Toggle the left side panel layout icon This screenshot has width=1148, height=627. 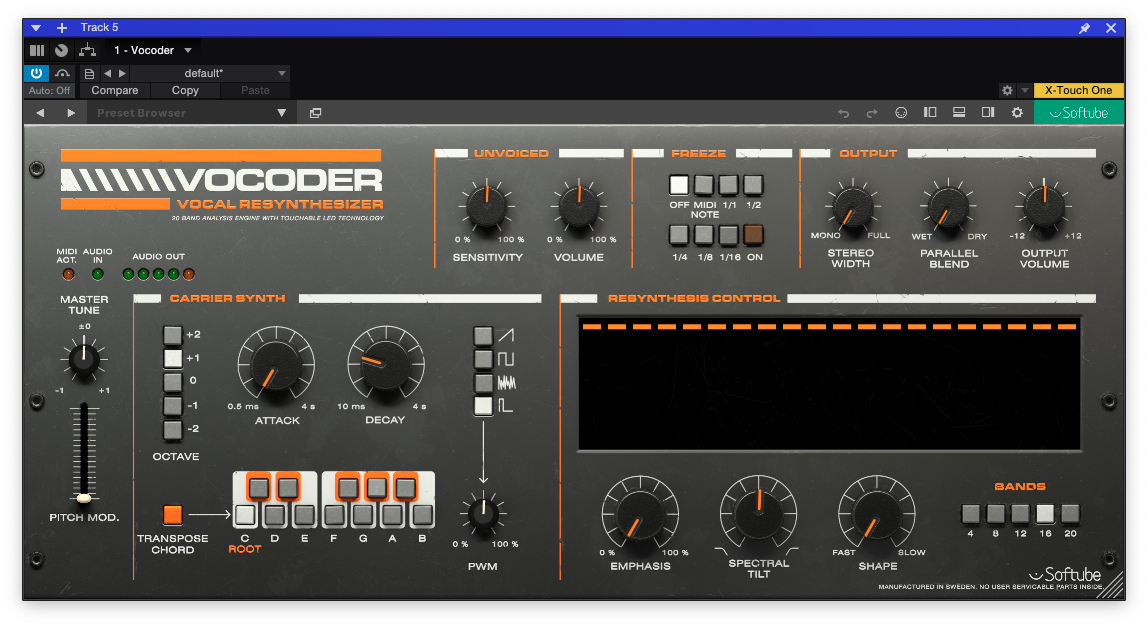pyautogui.click(x=930, y=112)
